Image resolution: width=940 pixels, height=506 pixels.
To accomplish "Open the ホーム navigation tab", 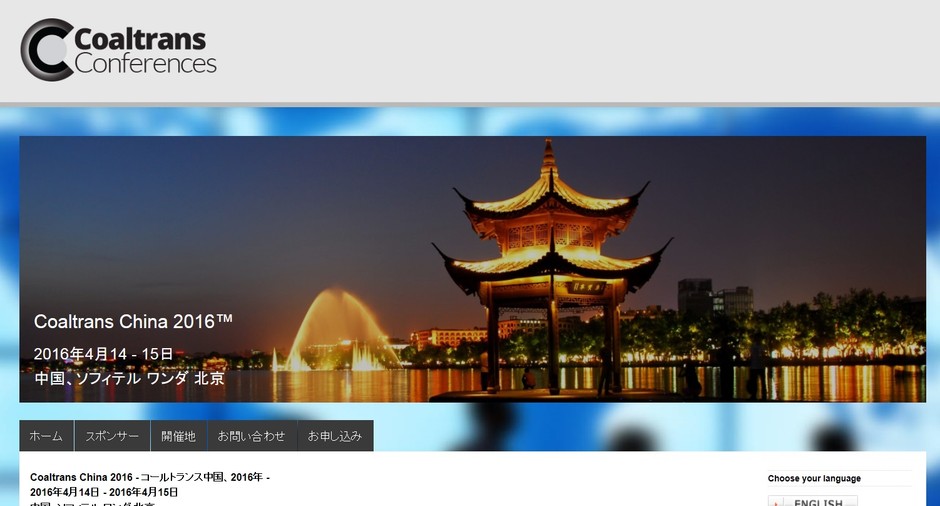I will pos(46,436).
